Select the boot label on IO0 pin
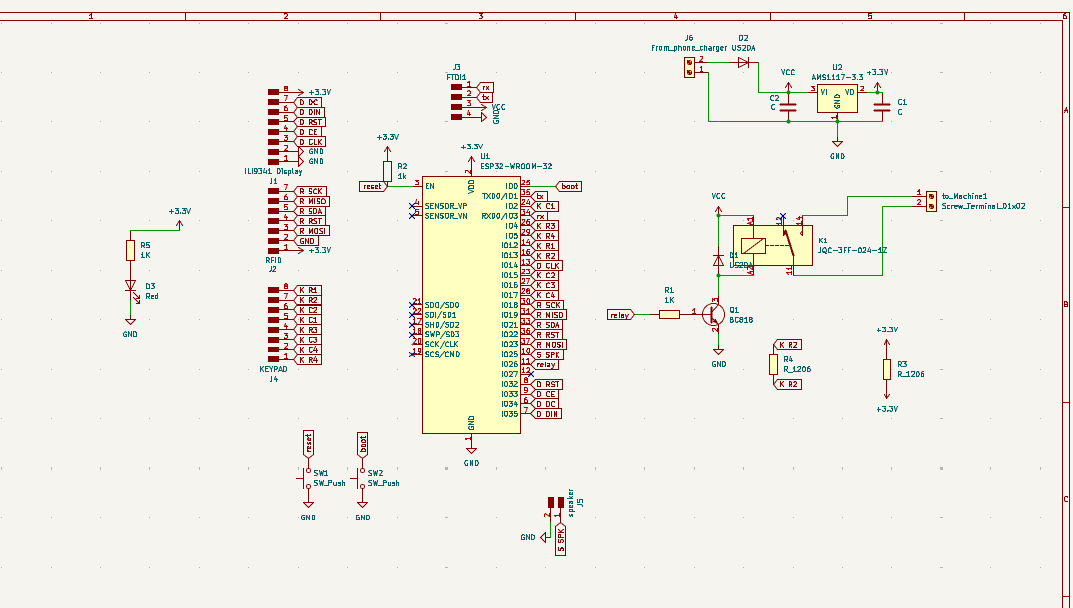Screen dimensions: 1073x608 pos(568,186)
